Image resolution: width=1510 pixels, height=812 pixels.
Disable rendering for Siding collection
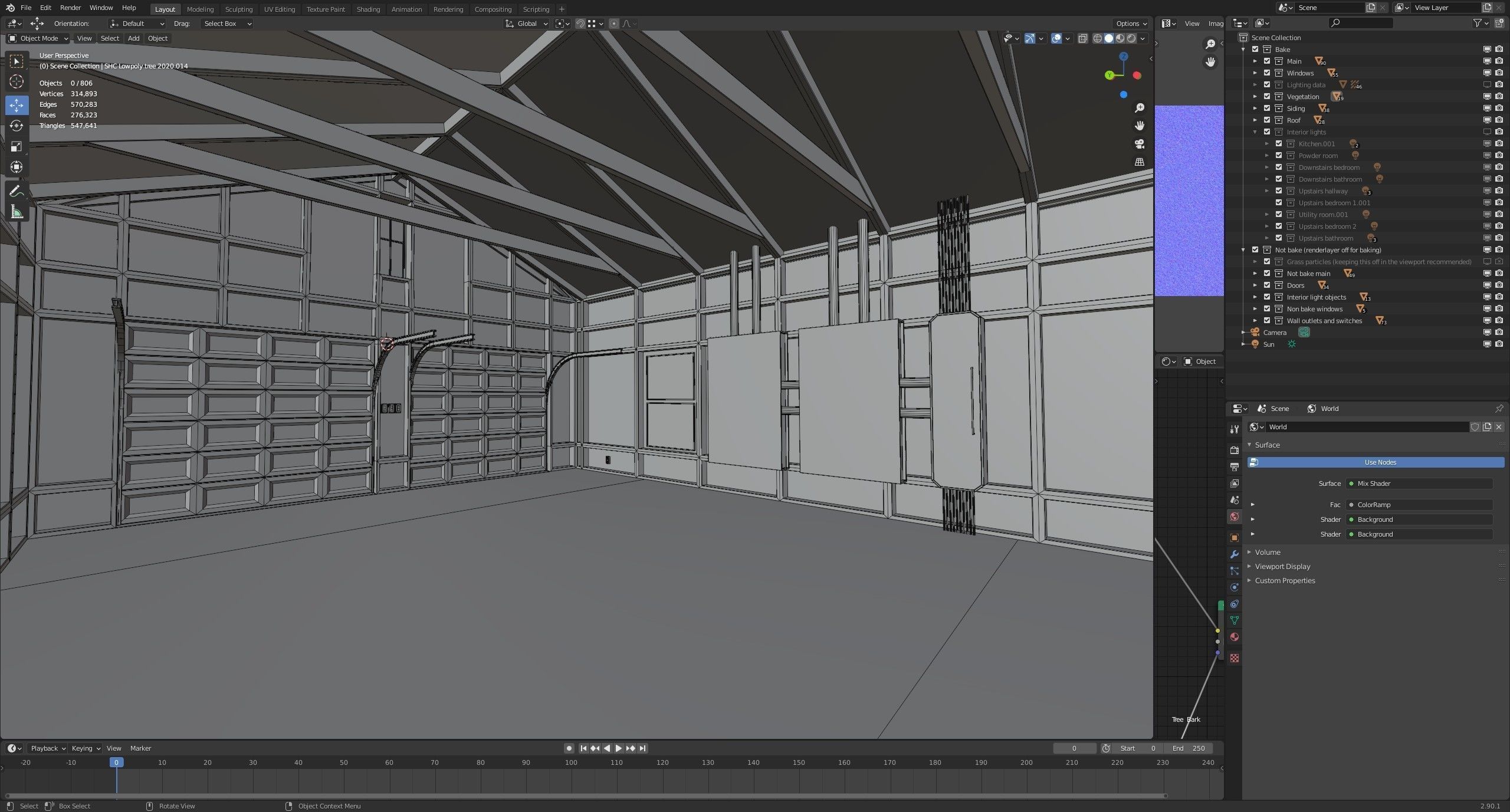pos(1499,109)
